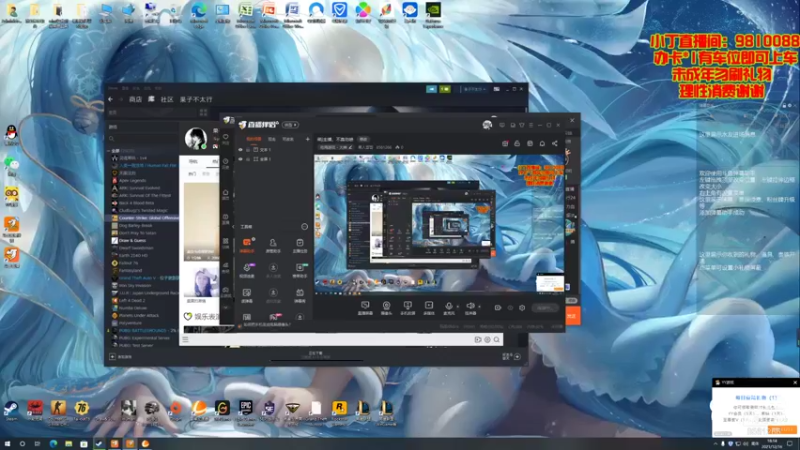Open the 库 tab in Steam
The height and width of the screenshot is (450, 800).
(151, 99)
